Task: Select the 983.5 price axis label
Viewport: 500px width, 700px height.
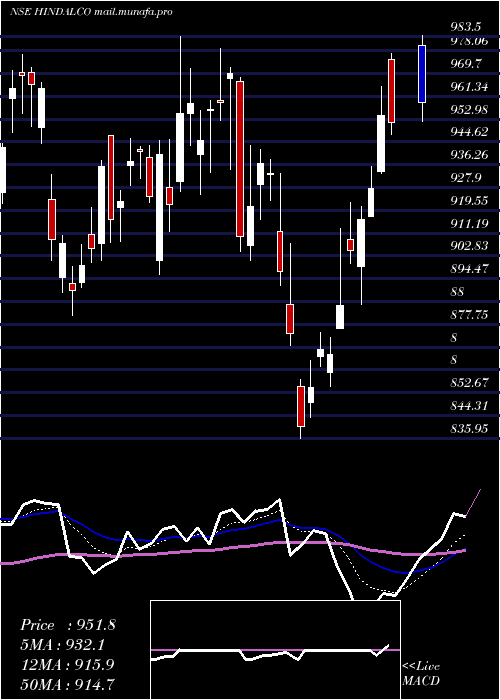Action: coord(465,27)
